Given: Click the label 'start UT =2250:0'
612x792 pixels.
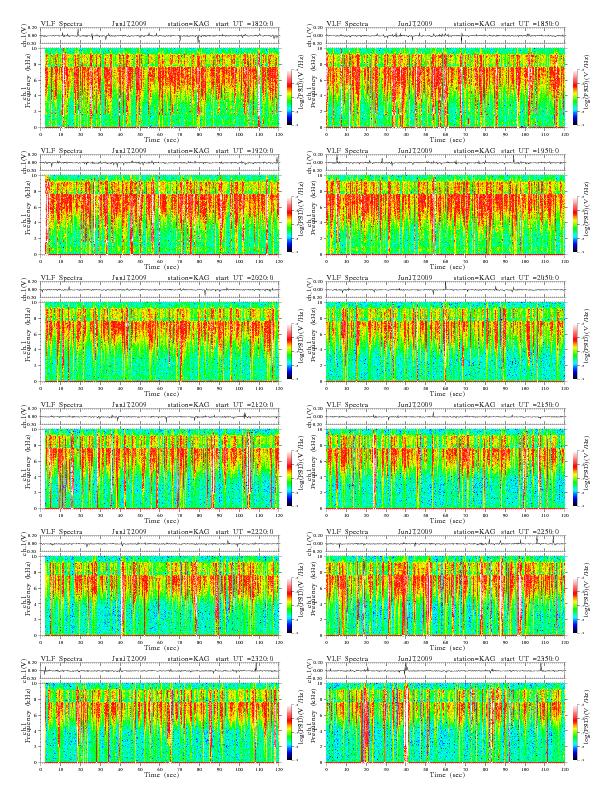Looking at the screenshot, I should tap(530, 532).
